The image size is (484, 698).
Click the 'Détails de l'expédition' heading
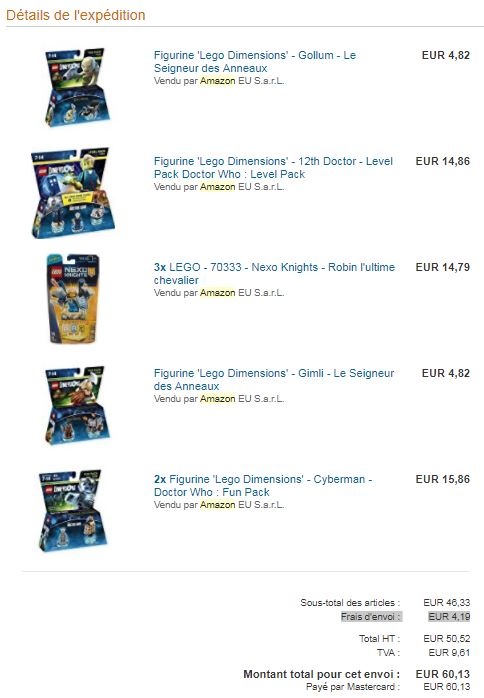(x=76, y=15)
